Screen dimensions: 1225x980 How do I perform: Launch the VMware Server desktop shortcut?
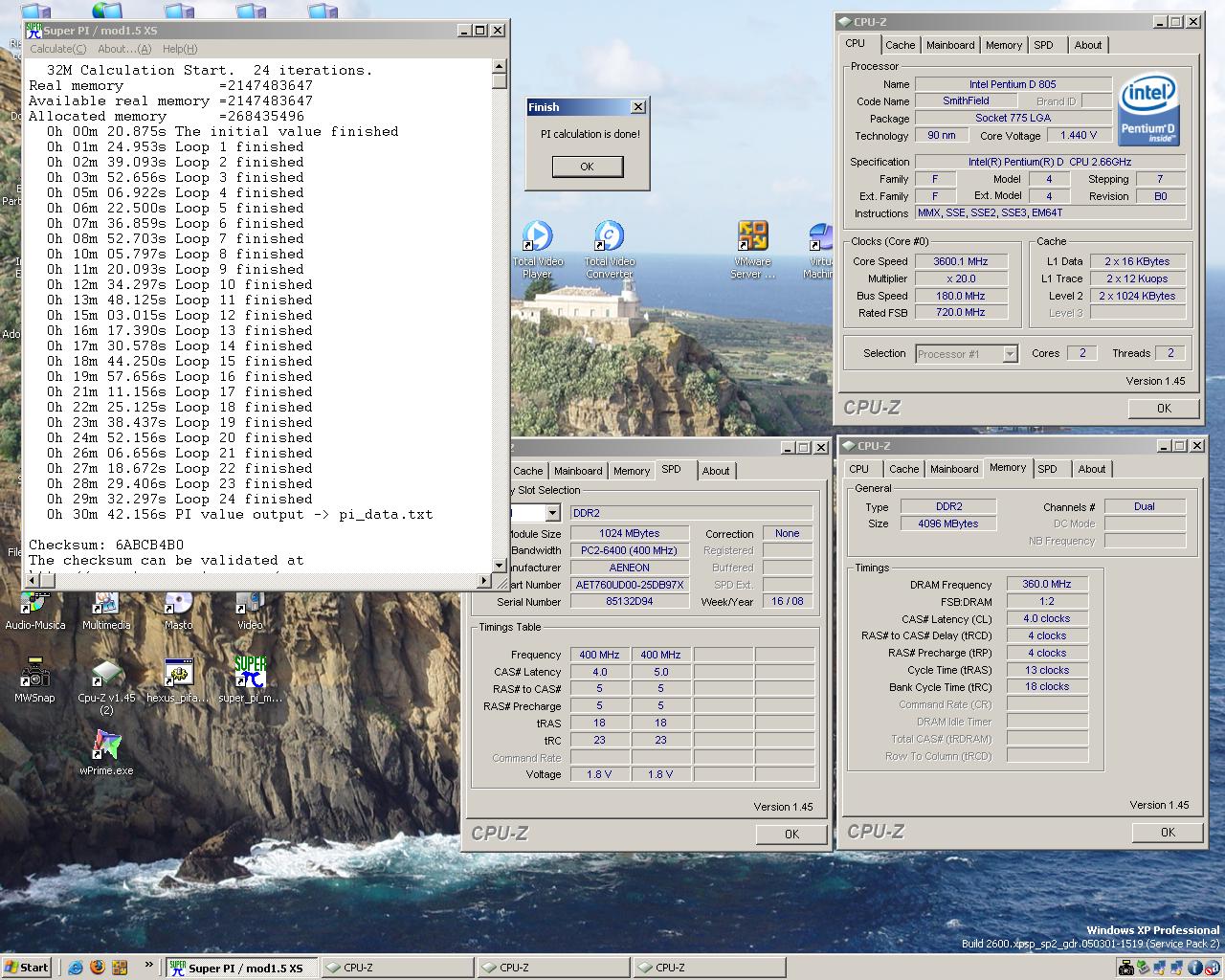pyautogui.click(x=753, y=249)
